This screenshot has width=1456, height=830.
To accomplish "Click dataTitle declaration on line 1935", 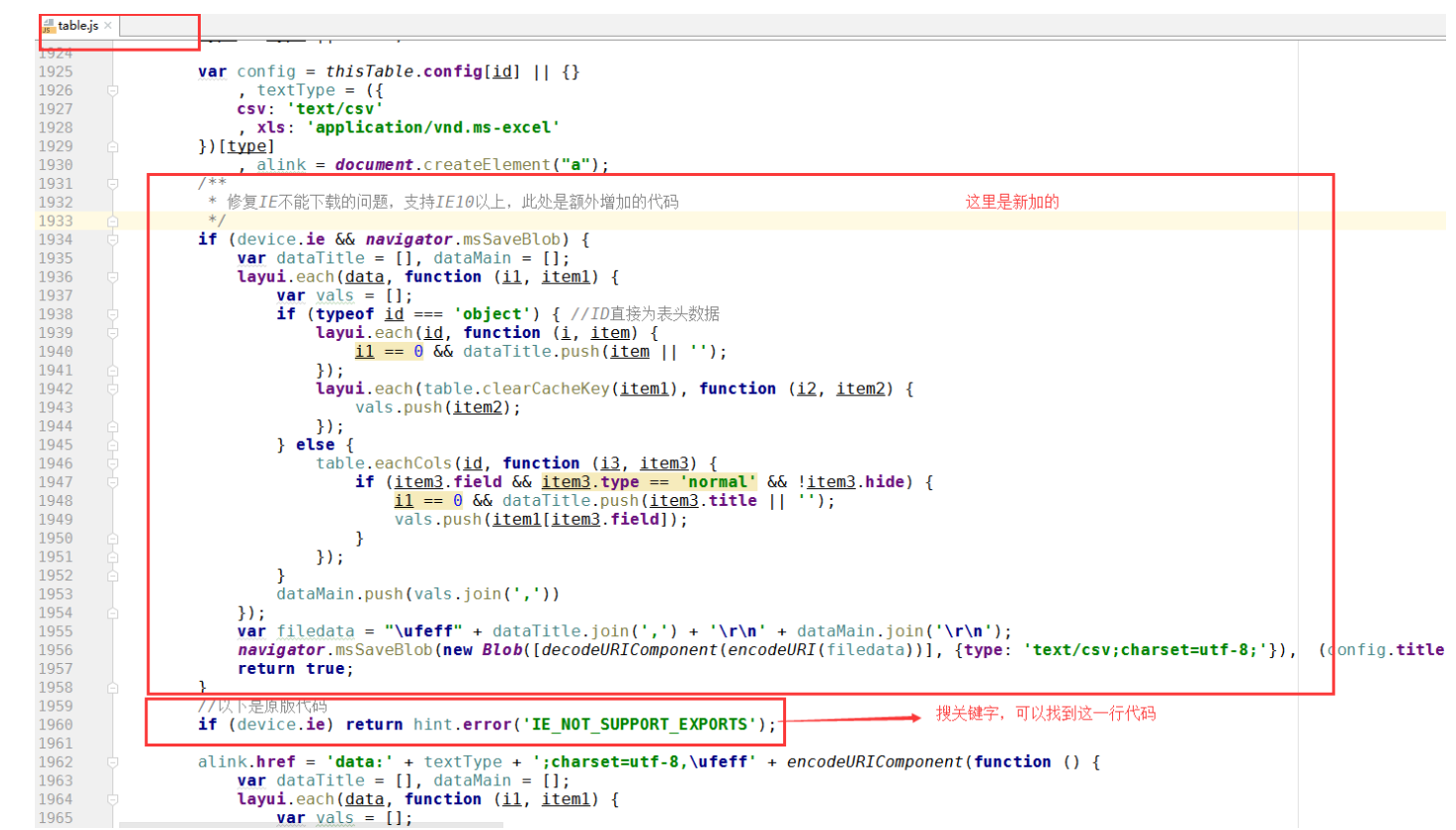I will point(320,258).
